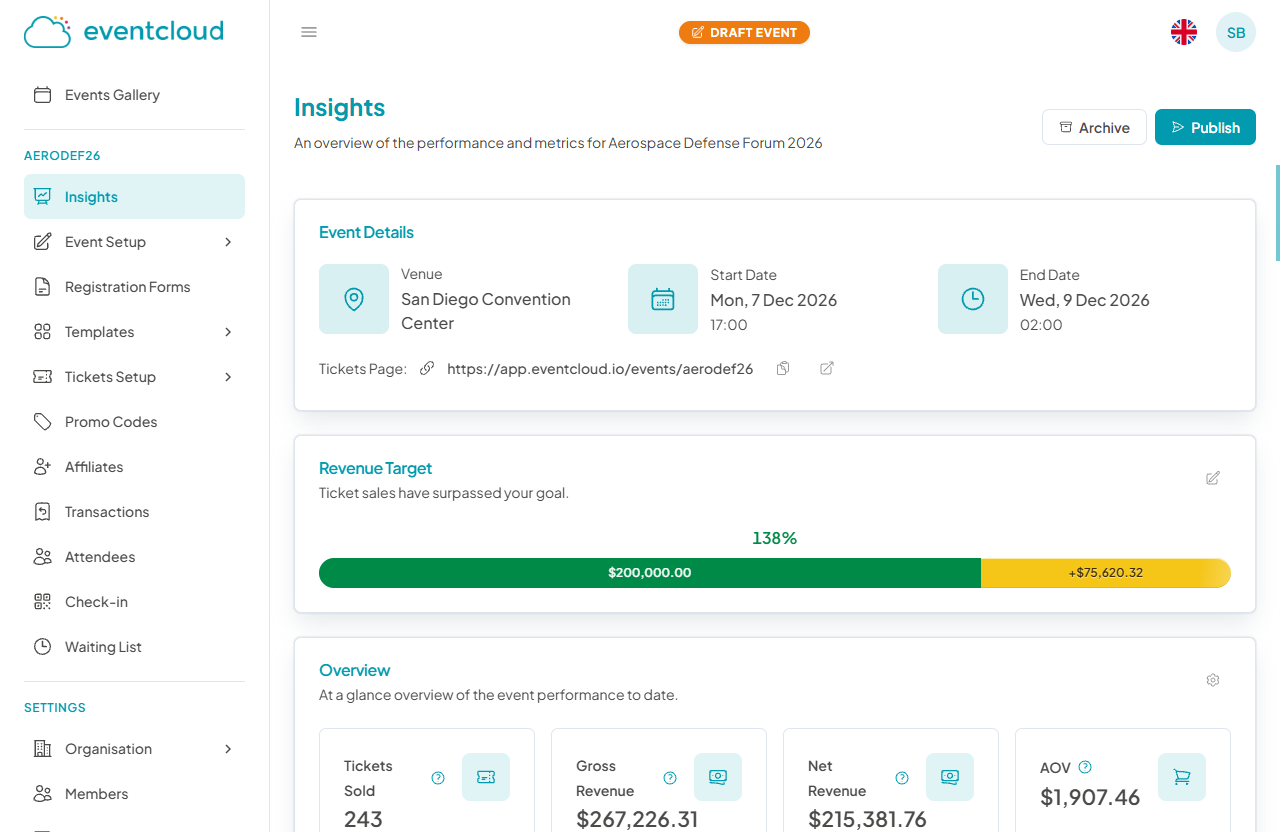Open Events Gallery
This screenshot has width=1280, height=832.
click(x=134, y=95)
